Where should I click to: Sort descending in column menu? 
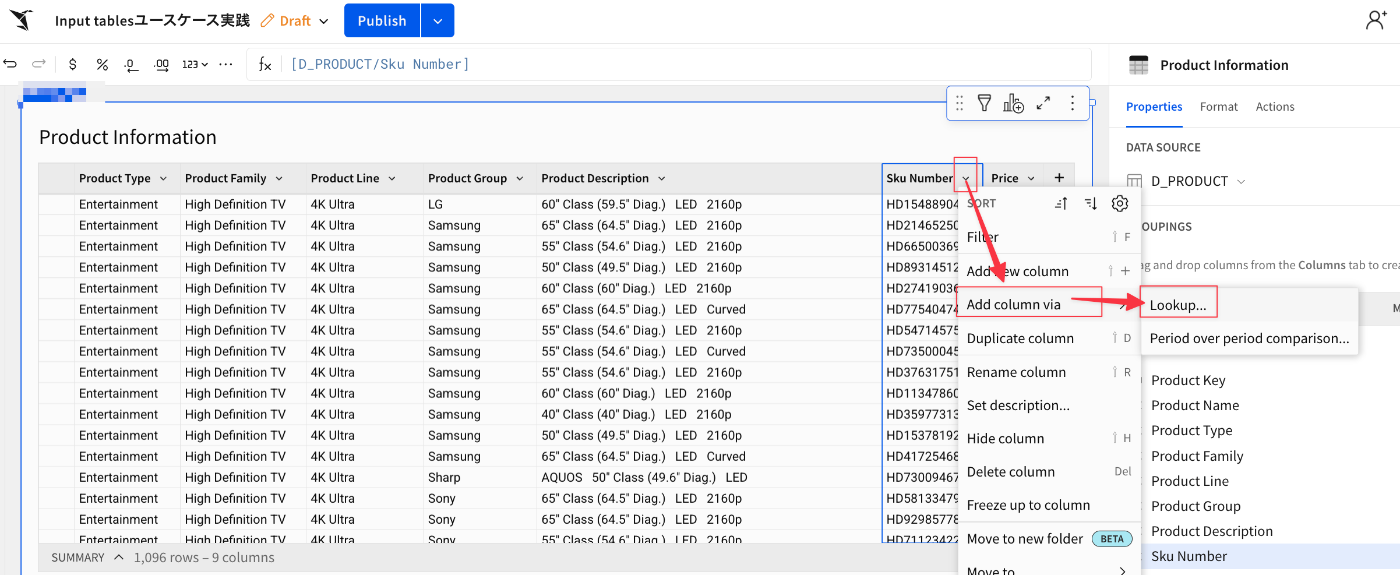coord(1091,203)
